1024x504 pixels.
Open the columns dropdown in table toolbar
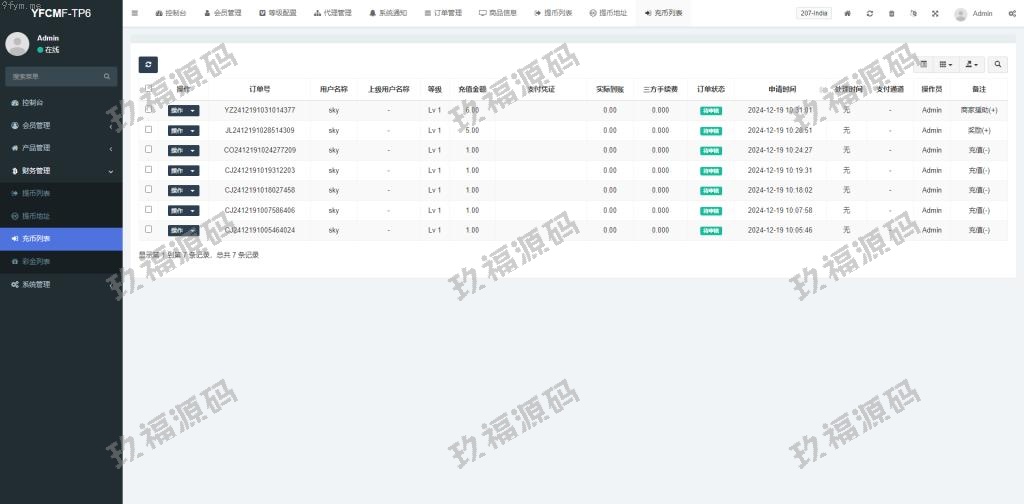click(946, 64)
